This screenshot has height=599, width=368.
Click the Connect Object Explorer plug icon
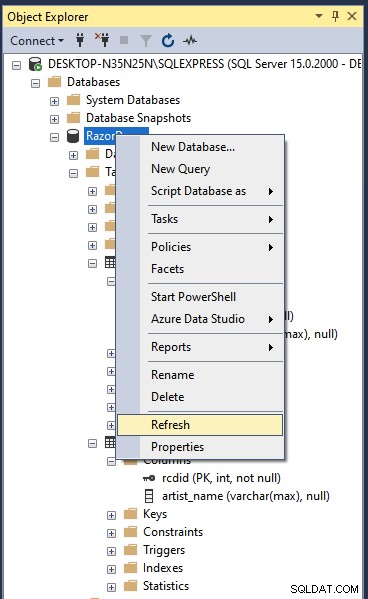[x=80, y=40]
